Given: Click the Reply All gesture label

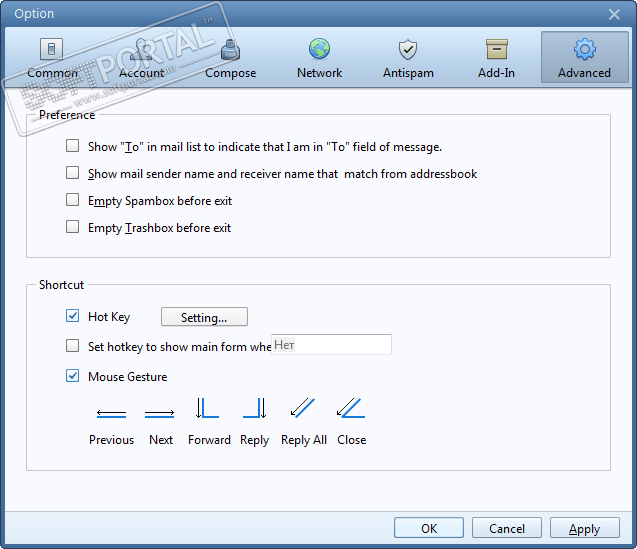Looking at the screenshot, I should pyautogui.click(x=304, y=441).
